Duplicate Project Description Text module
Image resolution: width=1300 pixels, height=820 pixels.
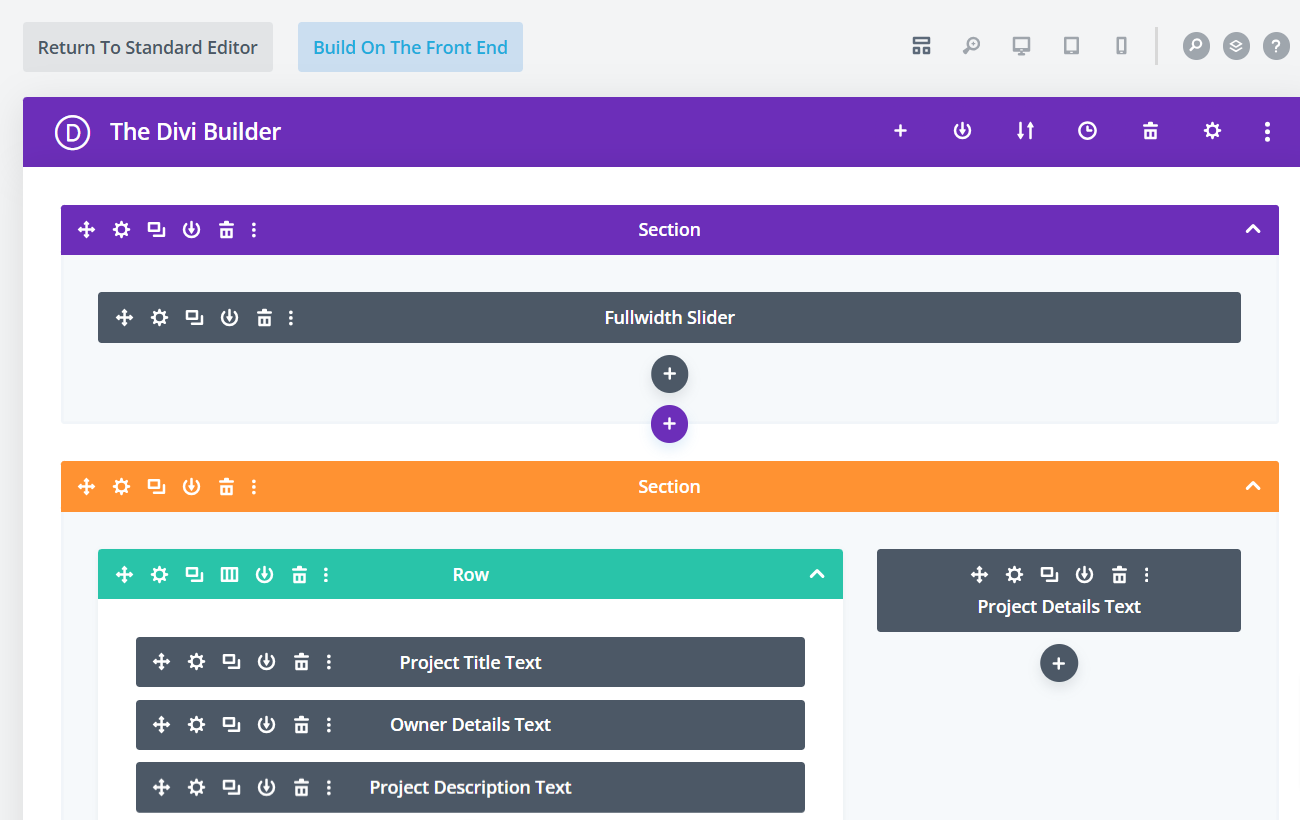coord(231,788)
